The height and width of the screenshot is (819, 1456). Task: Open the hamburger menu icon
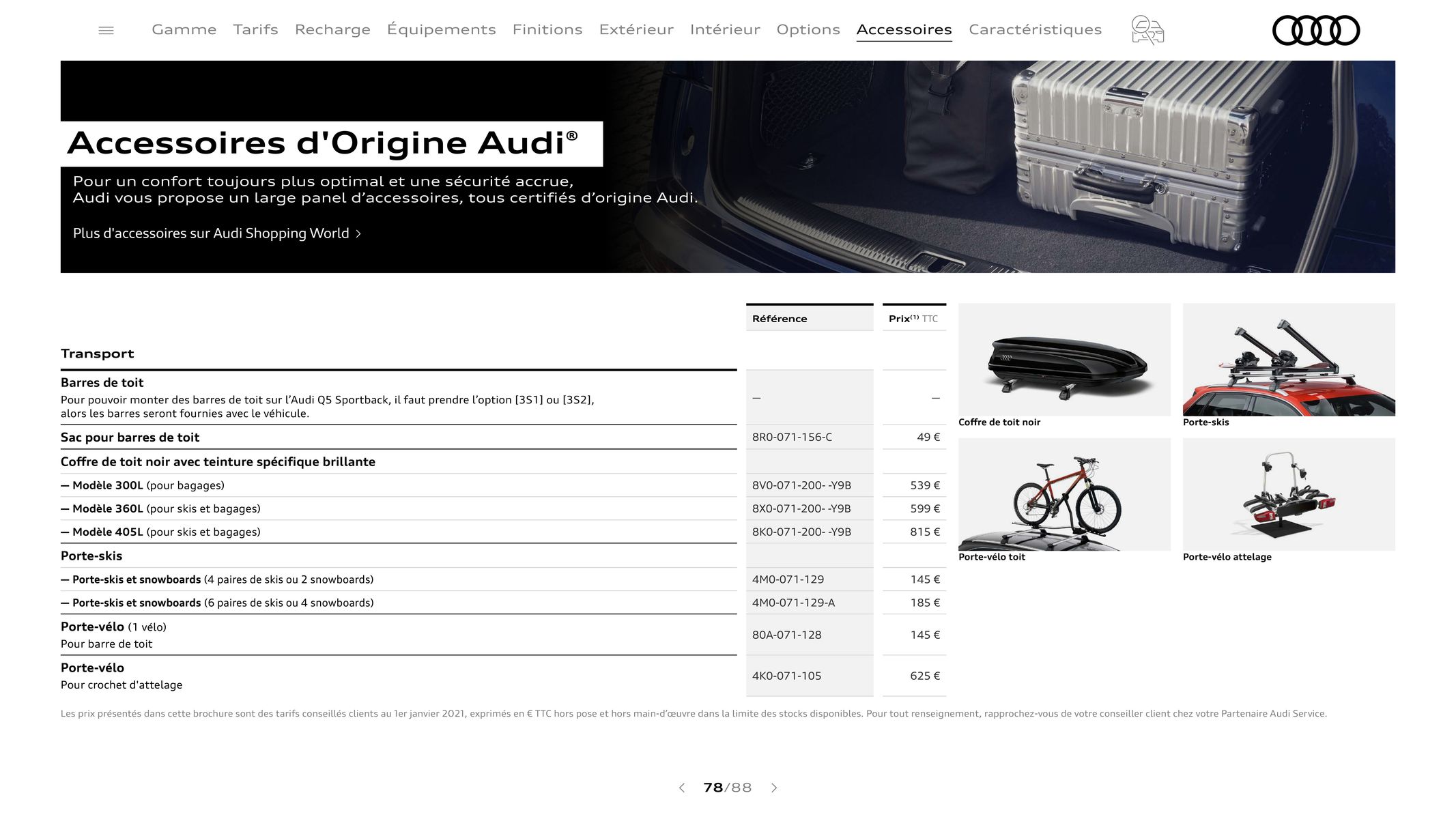[x=106, y=30]
